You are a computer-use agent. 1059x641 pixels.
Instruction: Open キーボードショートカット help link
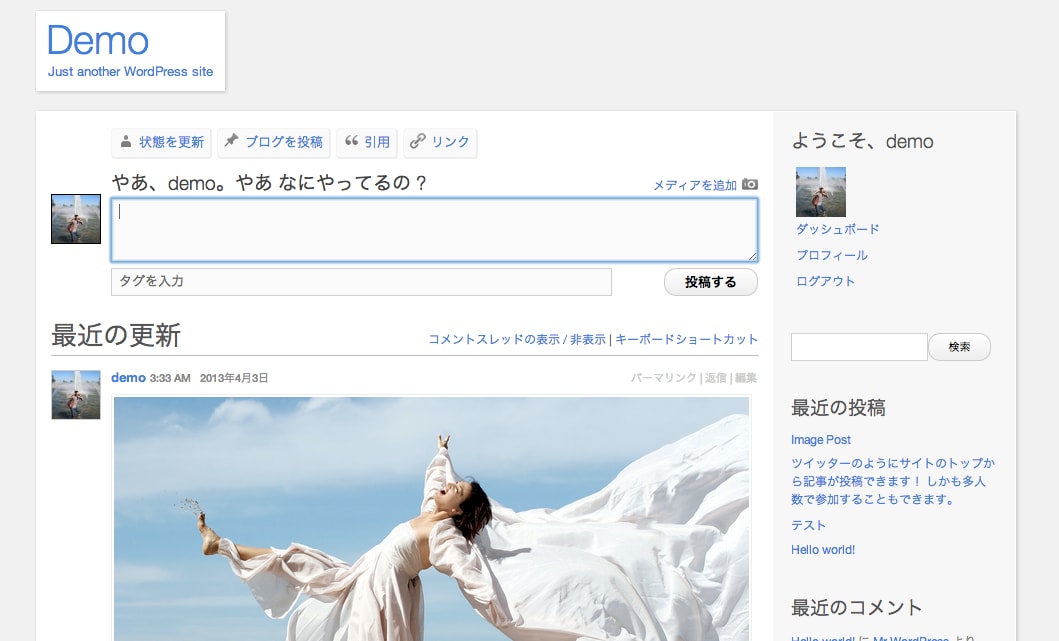[686, 339]
